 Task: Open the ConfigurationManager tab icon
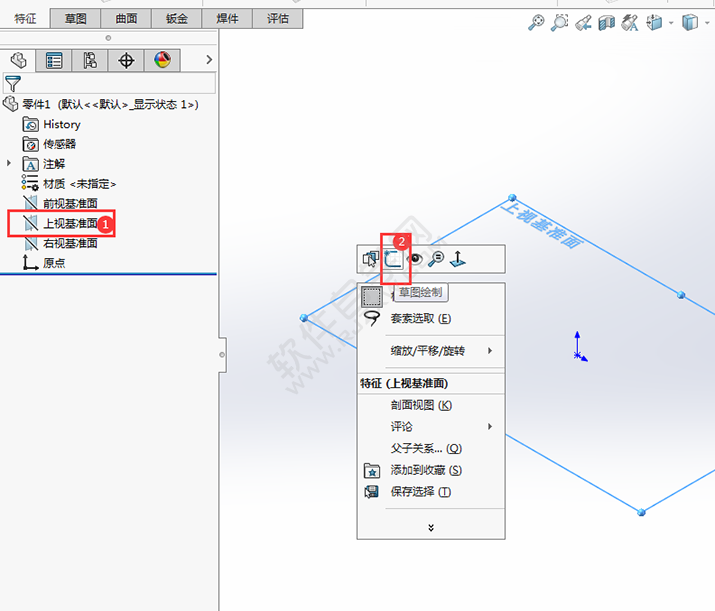pyautogui.click(x=90, y=60)
